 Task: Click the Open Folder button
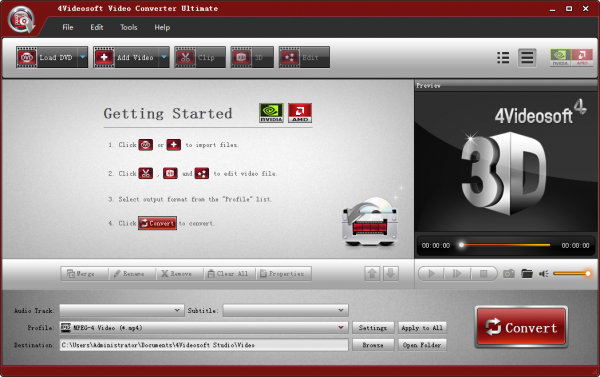(422, 345)
